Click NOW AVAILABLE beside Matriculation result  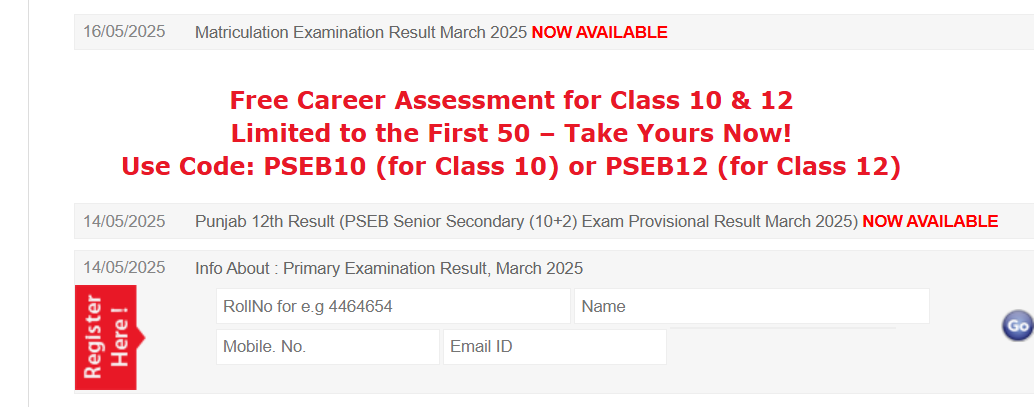point(599,32)
